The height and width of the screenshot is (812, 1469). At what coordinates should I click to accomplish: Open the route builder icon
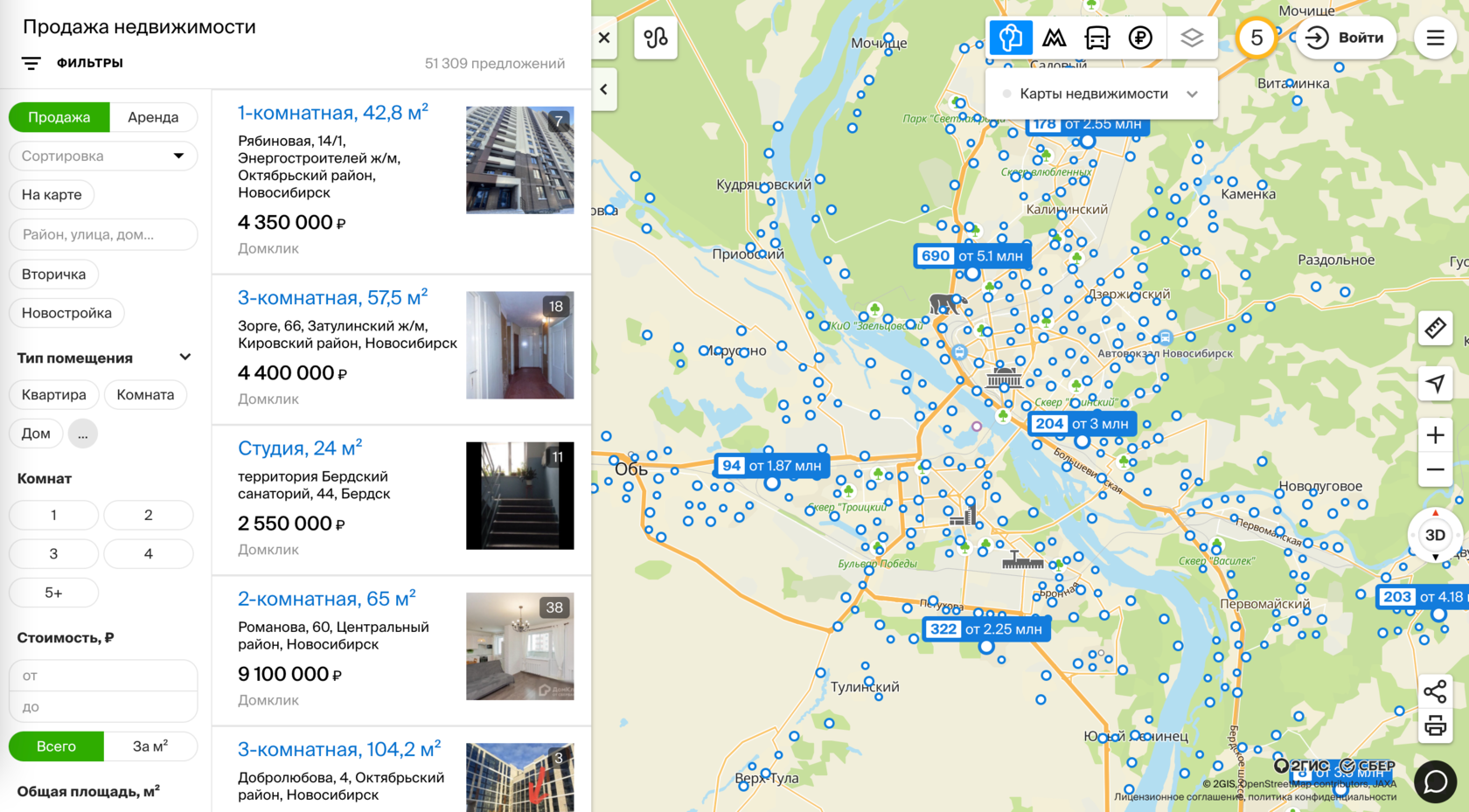click(656, 38)
